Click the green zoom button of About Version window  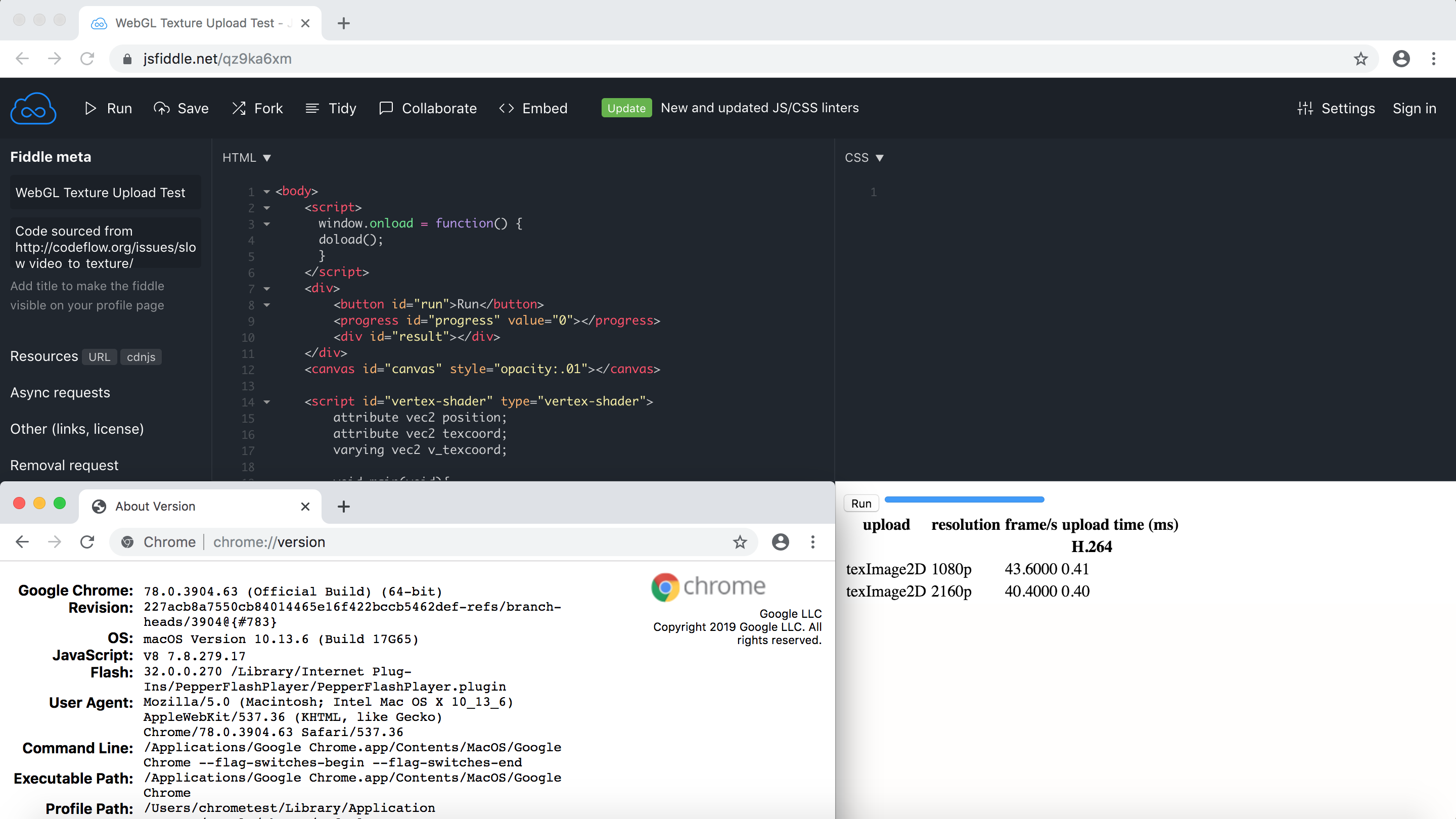(59, 503)
